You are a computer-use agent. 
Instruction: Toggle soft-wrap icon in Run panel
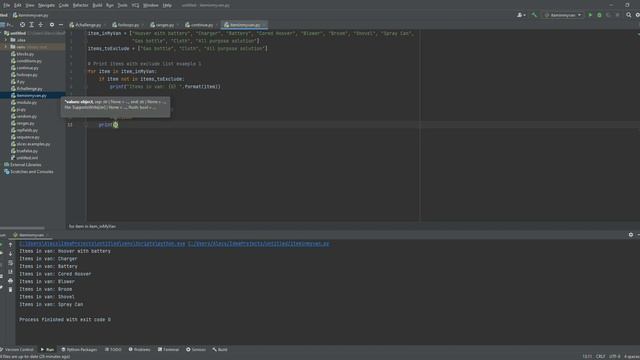(x=11, y=263)
